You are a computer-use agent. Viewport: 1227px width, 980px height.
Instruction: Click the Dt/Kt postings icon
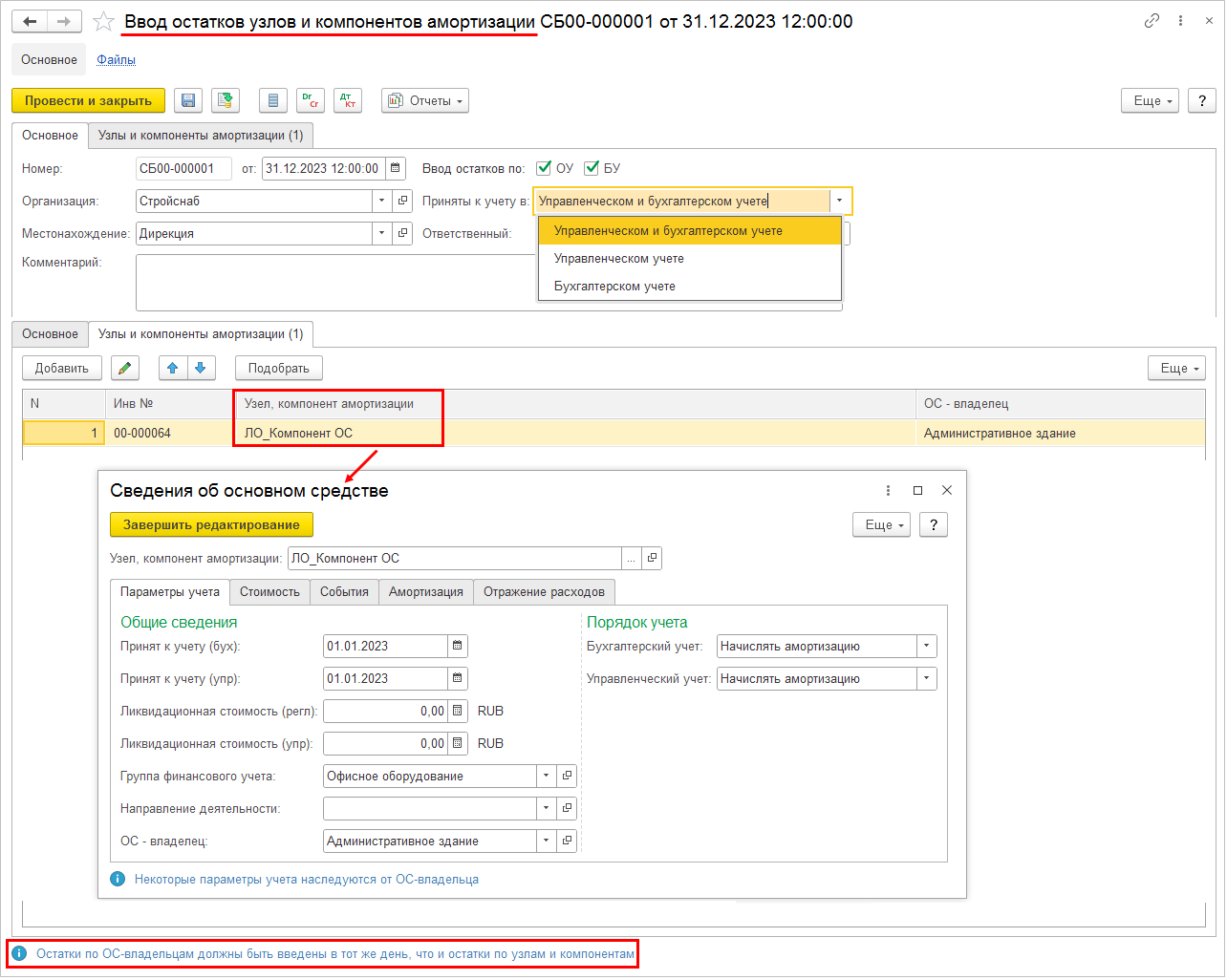(x=348, y=101)
